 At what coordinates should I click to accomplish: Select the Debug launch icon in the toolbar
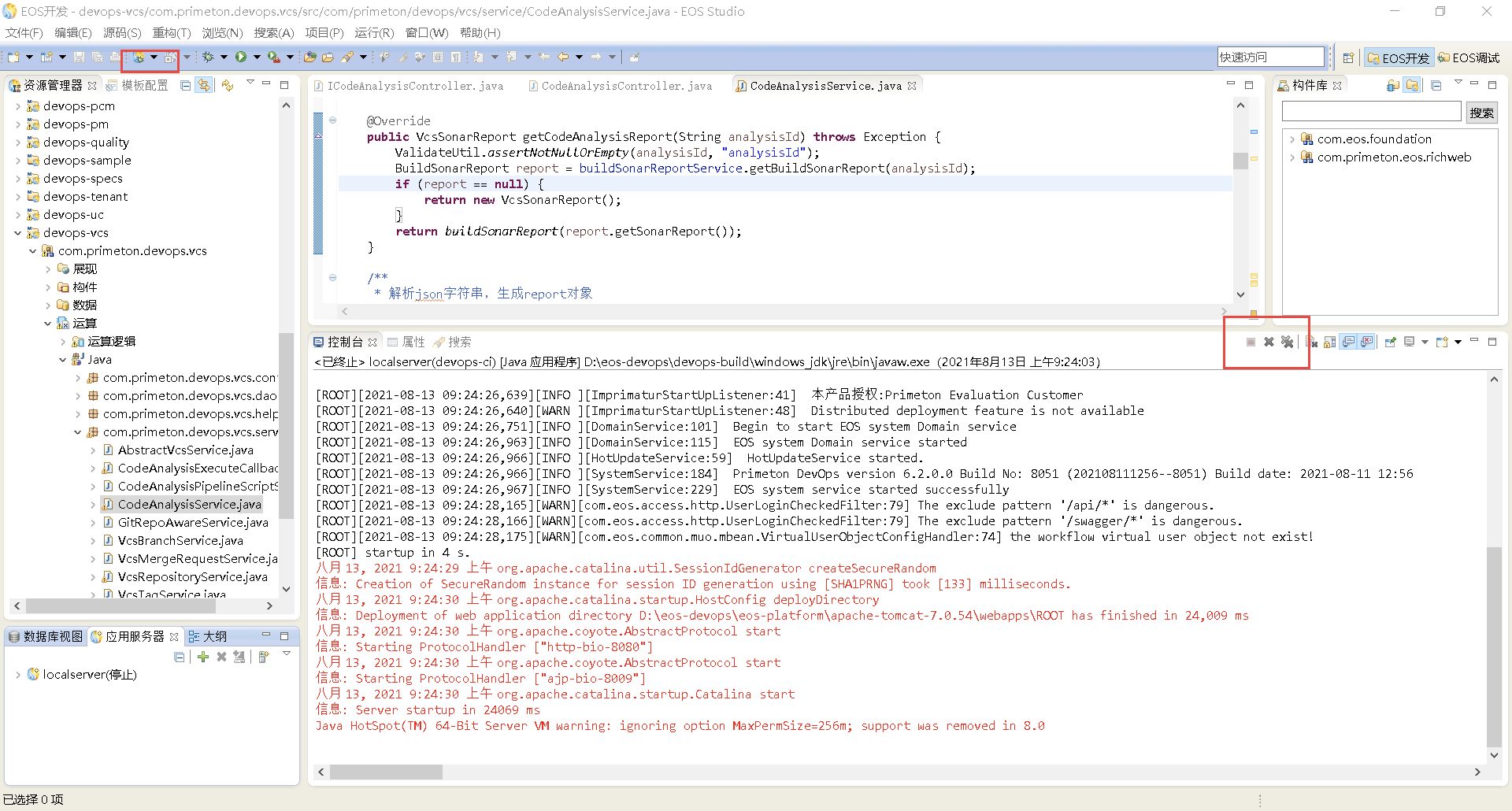(206, 57)
